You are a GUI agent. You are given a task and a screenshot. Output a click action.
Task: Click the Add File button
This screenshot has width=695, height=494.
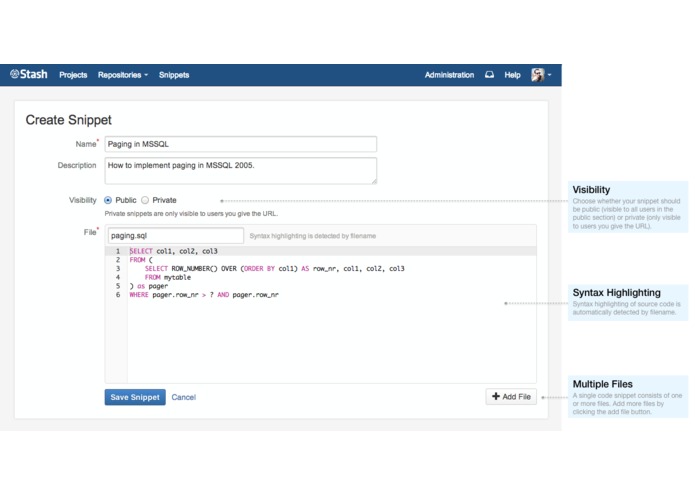pyautogui.click(x=511, y=397)
